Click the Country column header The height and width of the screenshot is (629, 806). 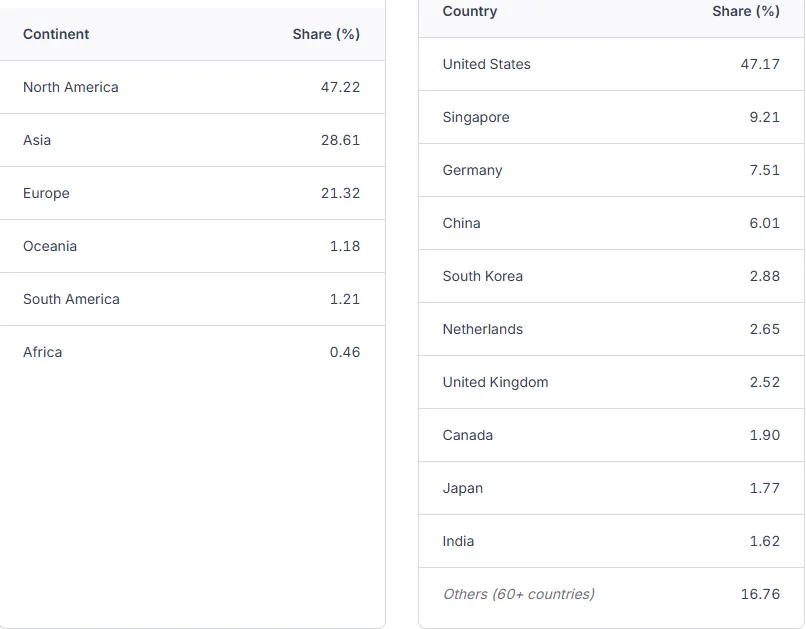click(470, 11)
